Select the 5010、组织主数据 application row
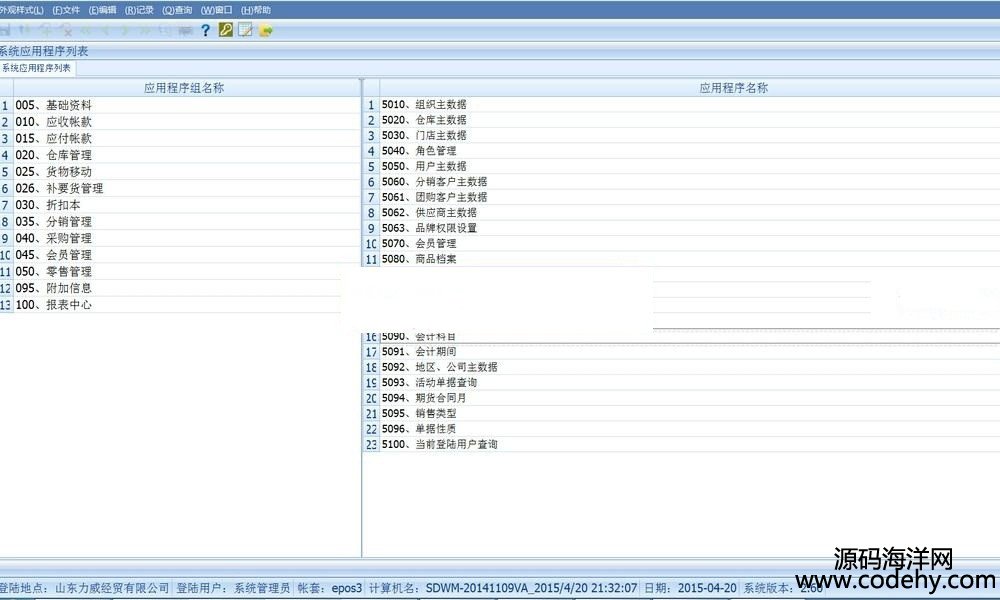Viewport: 1000px width, 600px height. tap(424, 105)
